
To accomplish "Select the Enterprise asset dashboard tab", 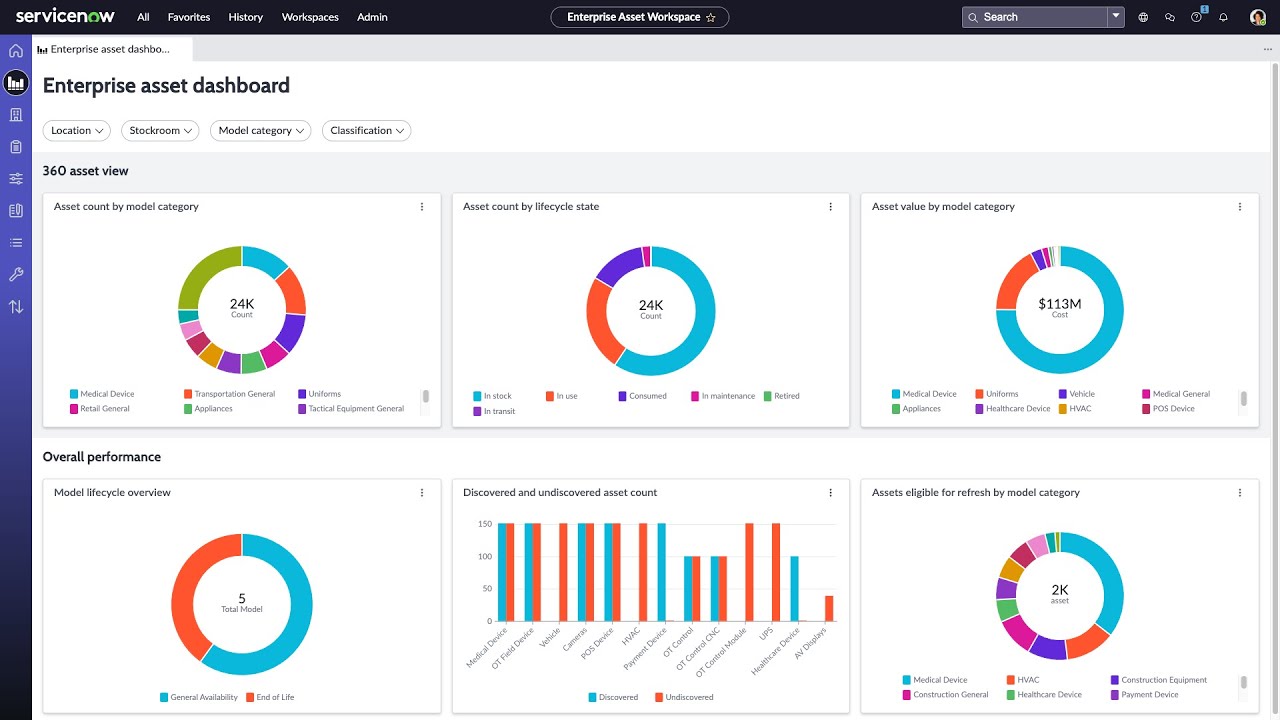I will 112,49.
